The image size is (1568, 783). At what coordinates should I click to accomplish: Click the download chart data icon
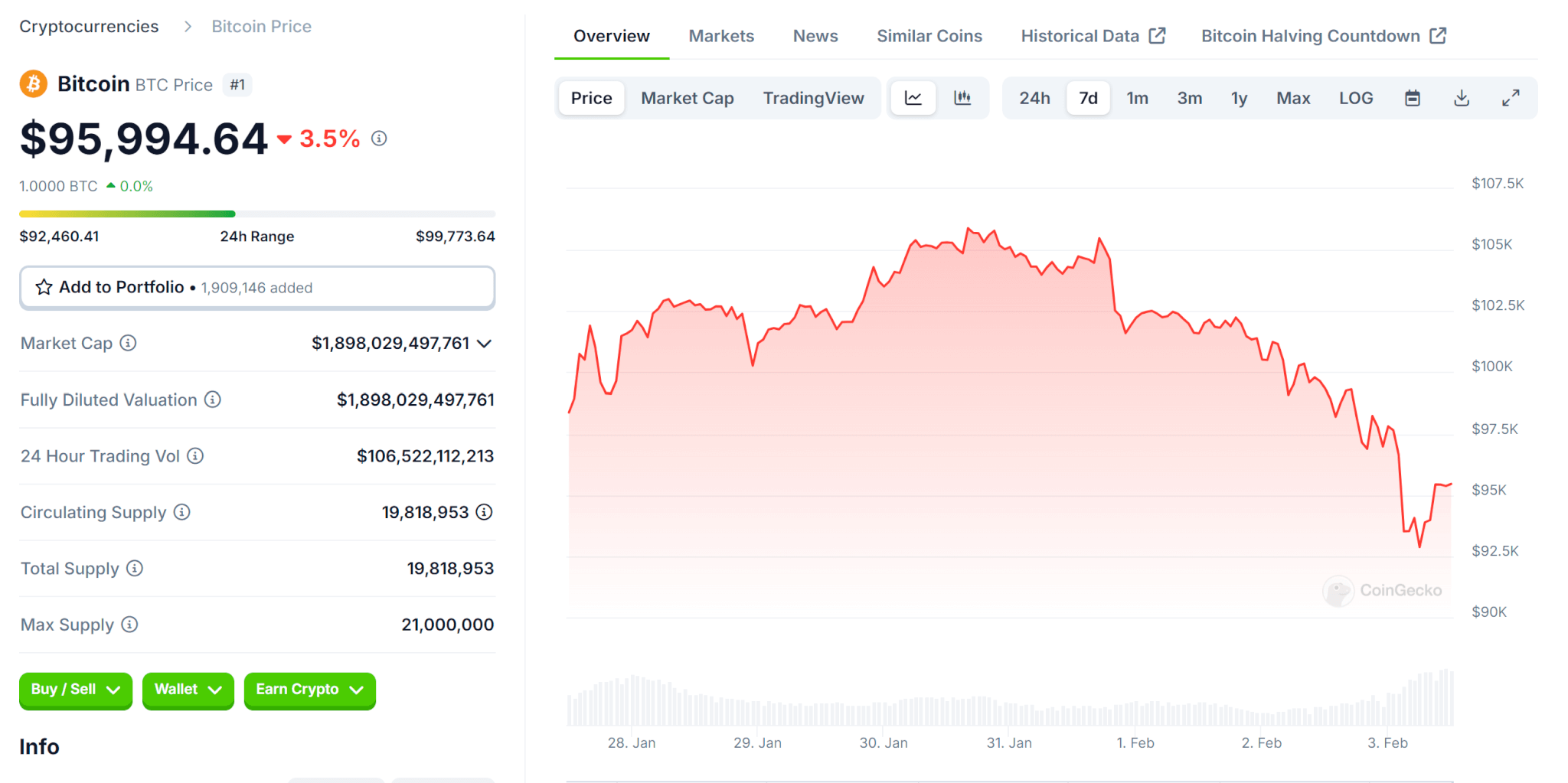pyautogui.click(x=1462, y=98)
